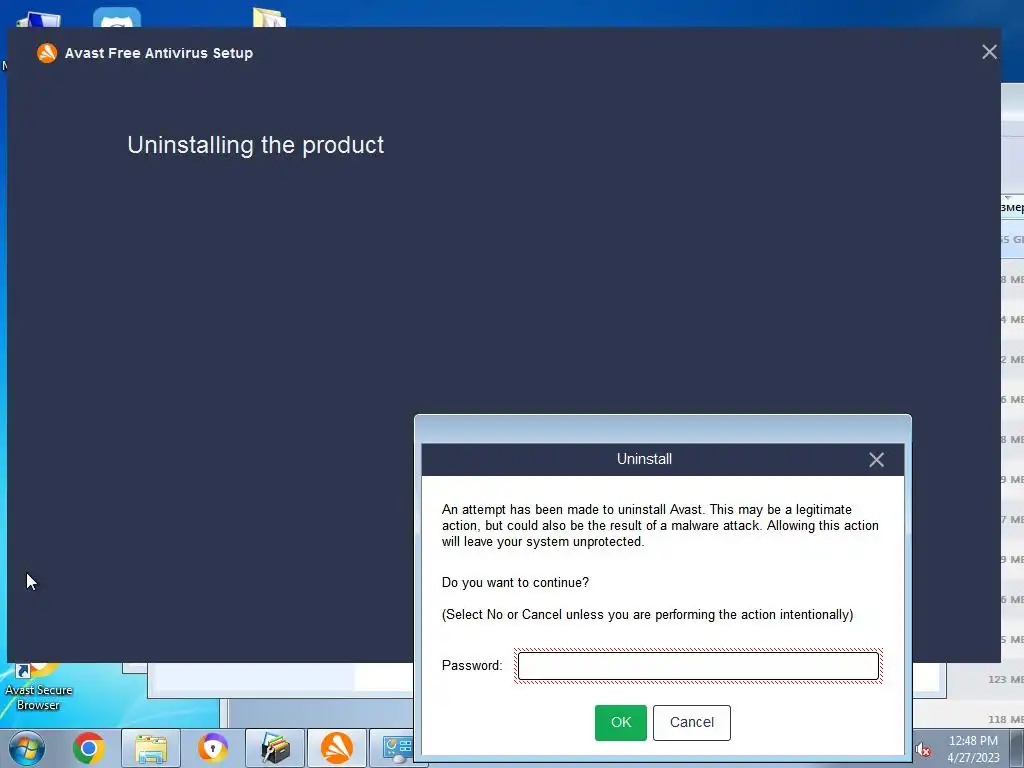Click the 'Avast Free Antivirus Setup' title text

159,53
